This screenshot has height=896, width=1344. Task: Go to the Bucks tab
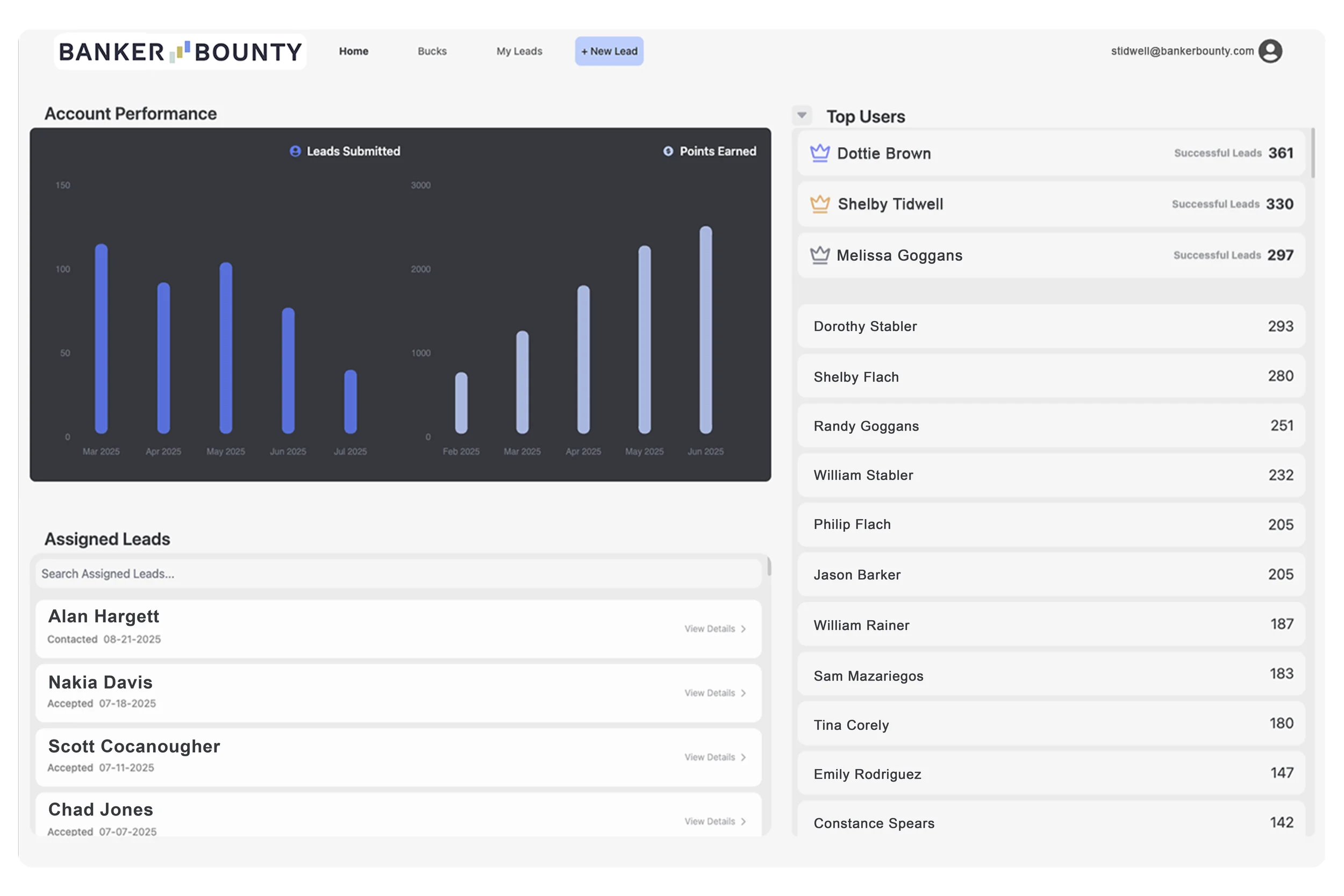click(x=432, y=52)
